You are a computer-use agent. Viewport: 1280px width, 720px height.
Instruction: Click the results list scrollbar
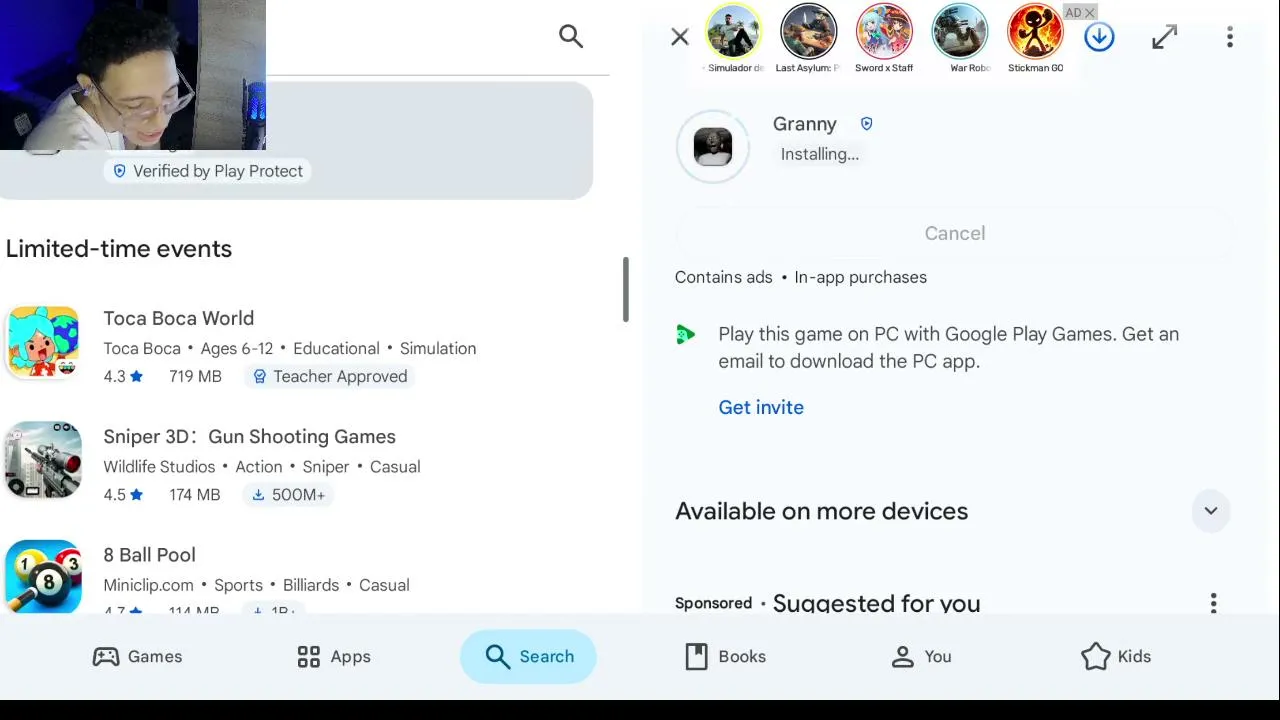(x=626, y=290)
